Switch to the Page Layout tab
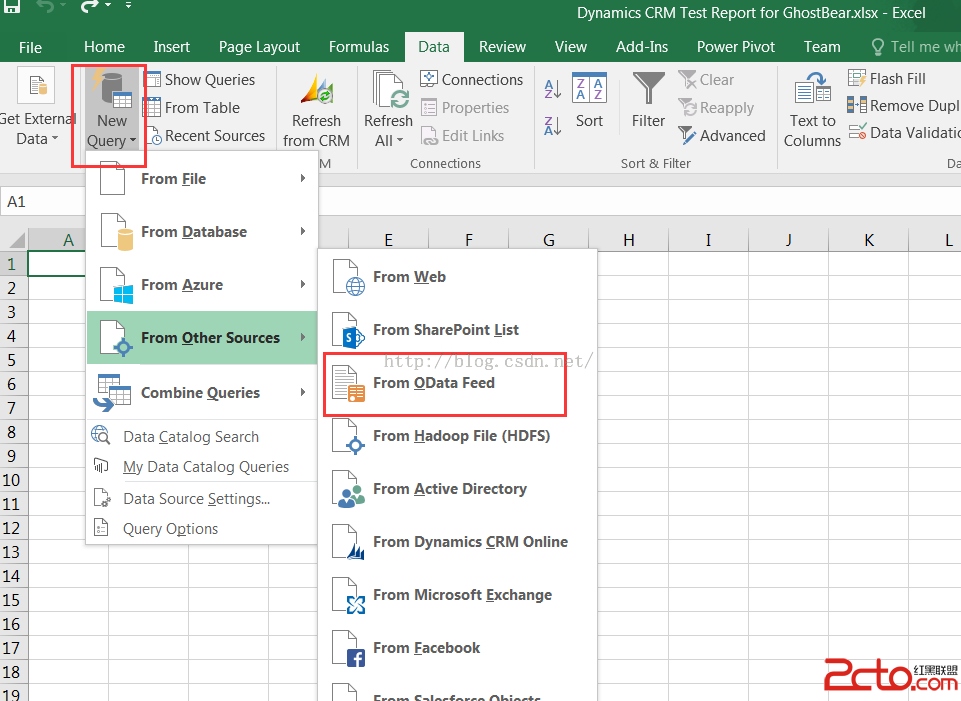Screen dimensions: 961x701 coord(259,47)
